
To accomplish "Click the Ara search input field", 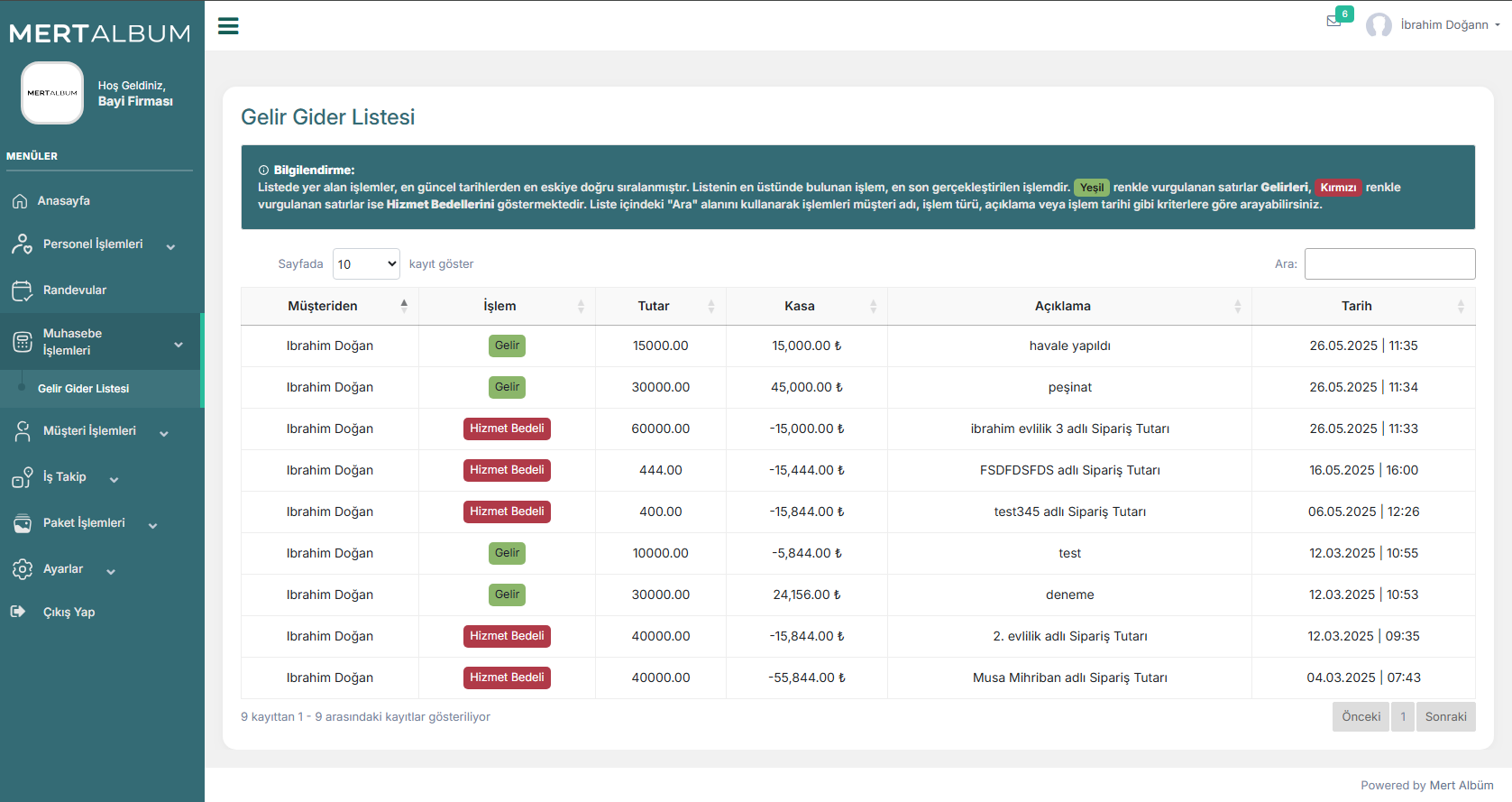I will 1389,264.
